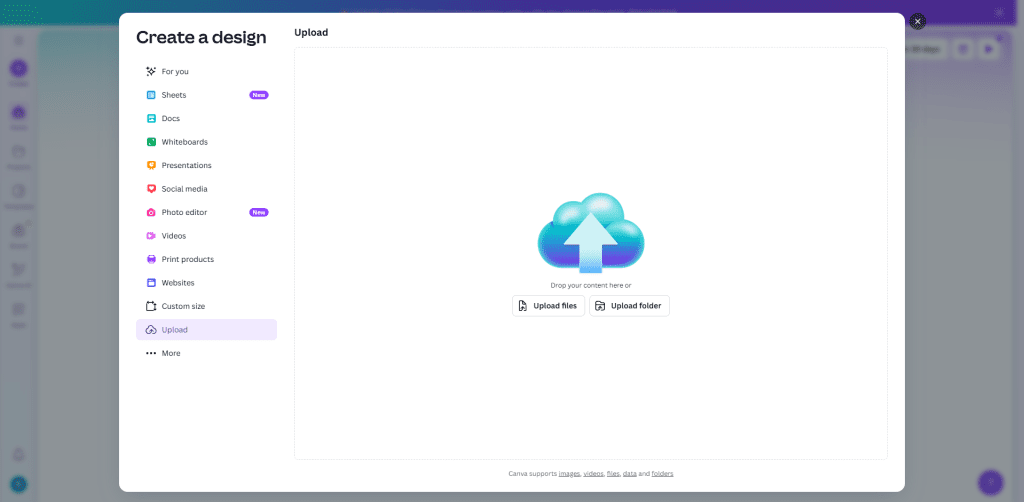
Task: Click the Templates icon, background sidebar
Action: [19, 191]
